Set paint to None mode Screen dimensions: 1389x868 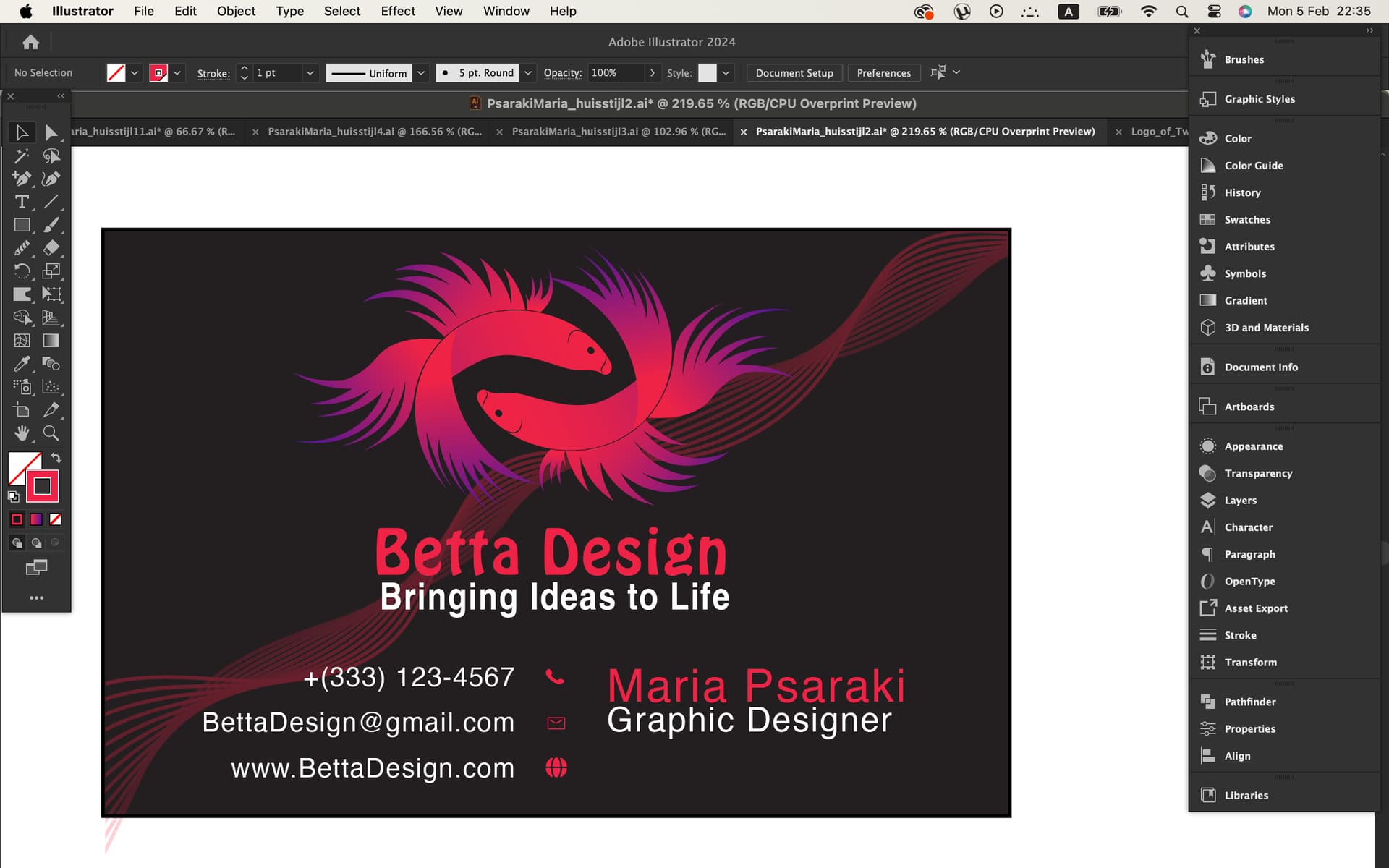pyautogui.click(x=56, y=519)
